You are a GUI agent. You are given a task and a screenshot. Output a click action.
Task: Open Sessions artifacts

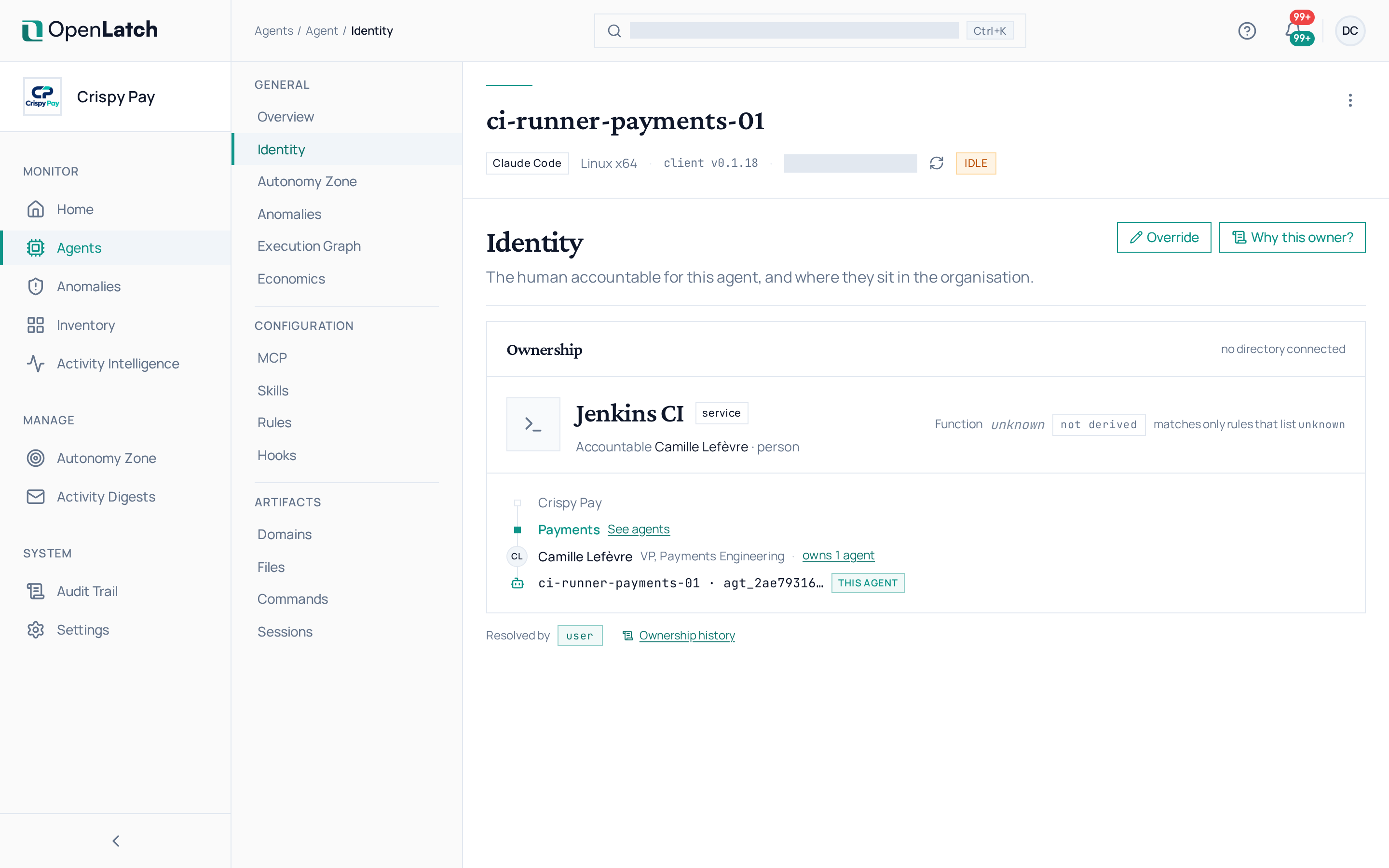tap(347, 632)
